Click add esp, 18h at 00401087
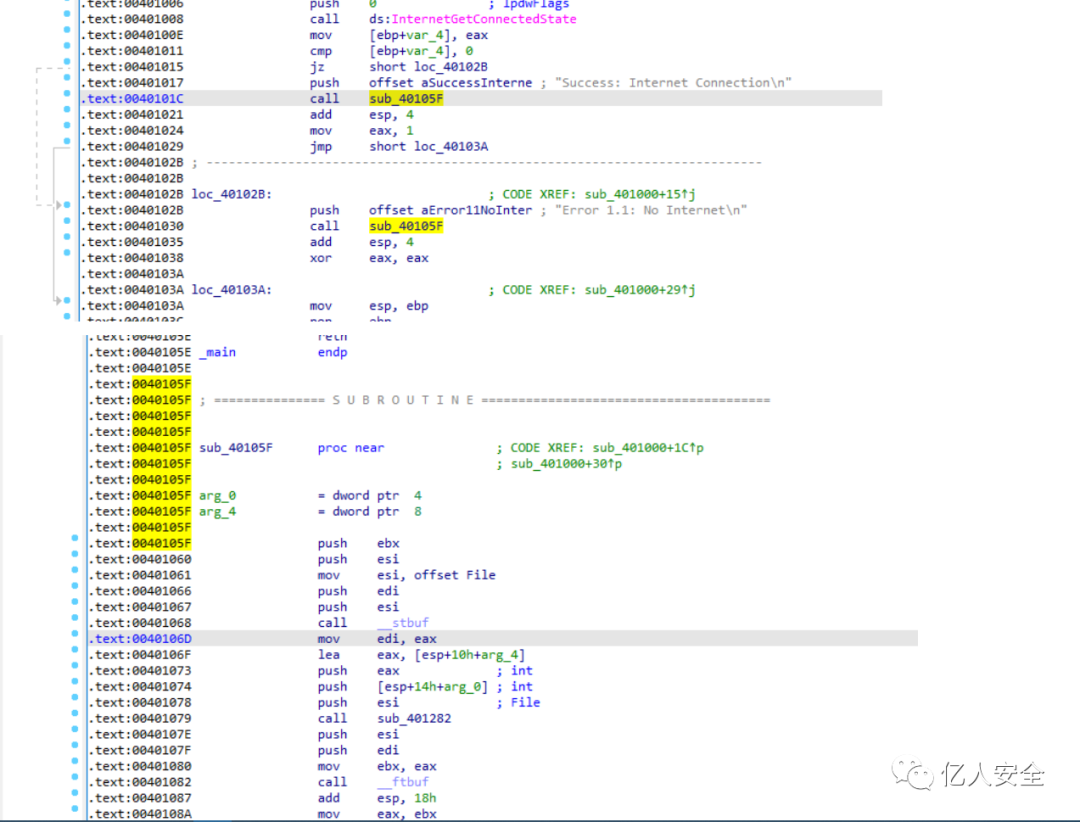Image resolution: width=1080 pixels, height=822 pixels. tap(377, 798)
